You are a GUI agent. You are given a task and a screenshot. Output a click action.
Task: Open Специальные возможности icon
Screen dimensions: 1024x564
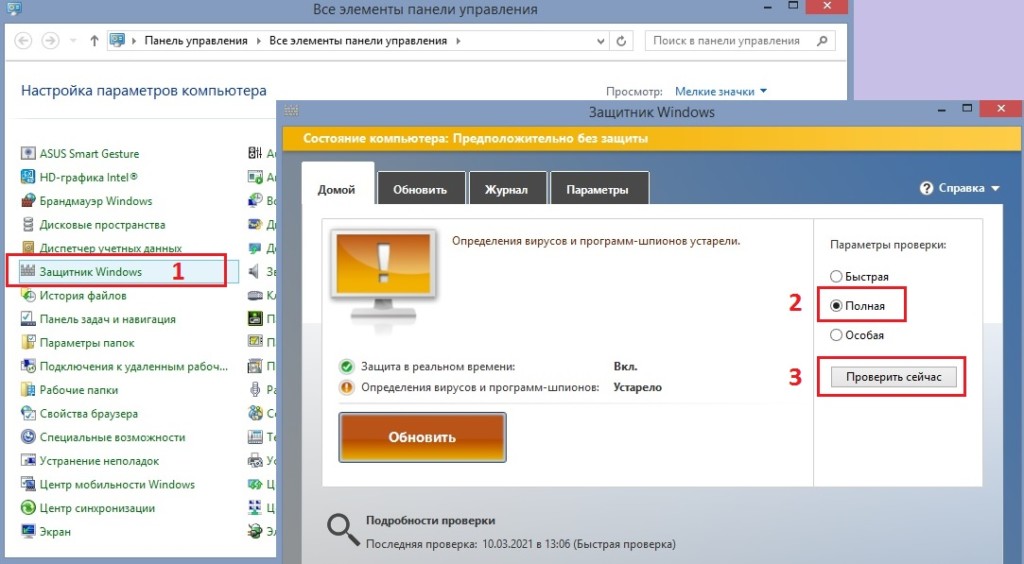[28, 437]
